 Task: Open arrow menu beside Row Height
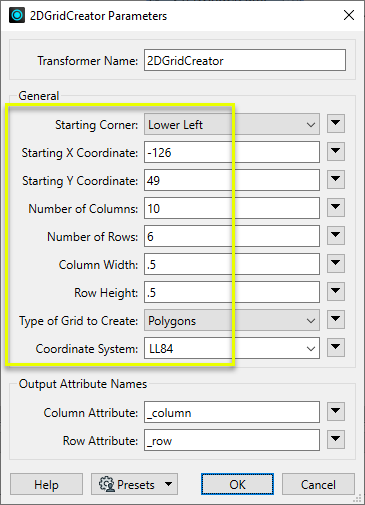(x=336, y=292)
